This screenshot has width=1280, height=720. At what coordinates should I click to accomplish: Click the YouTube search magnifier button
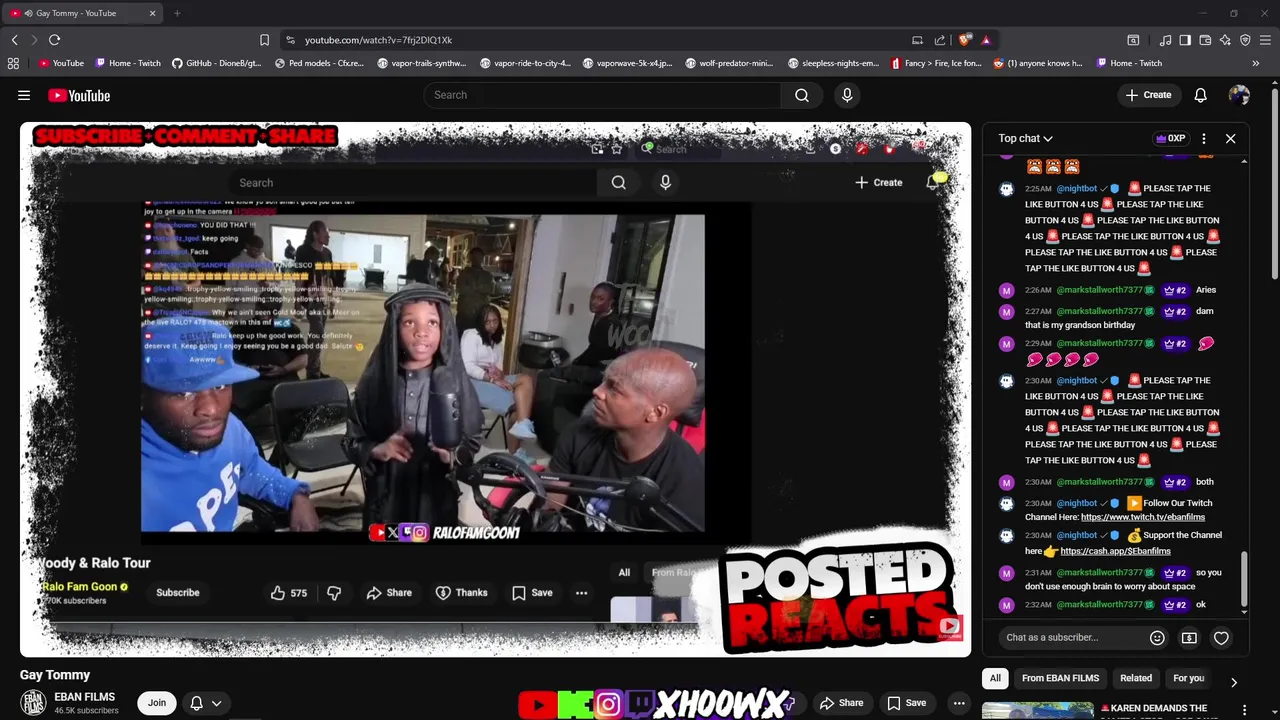point(802,95)
